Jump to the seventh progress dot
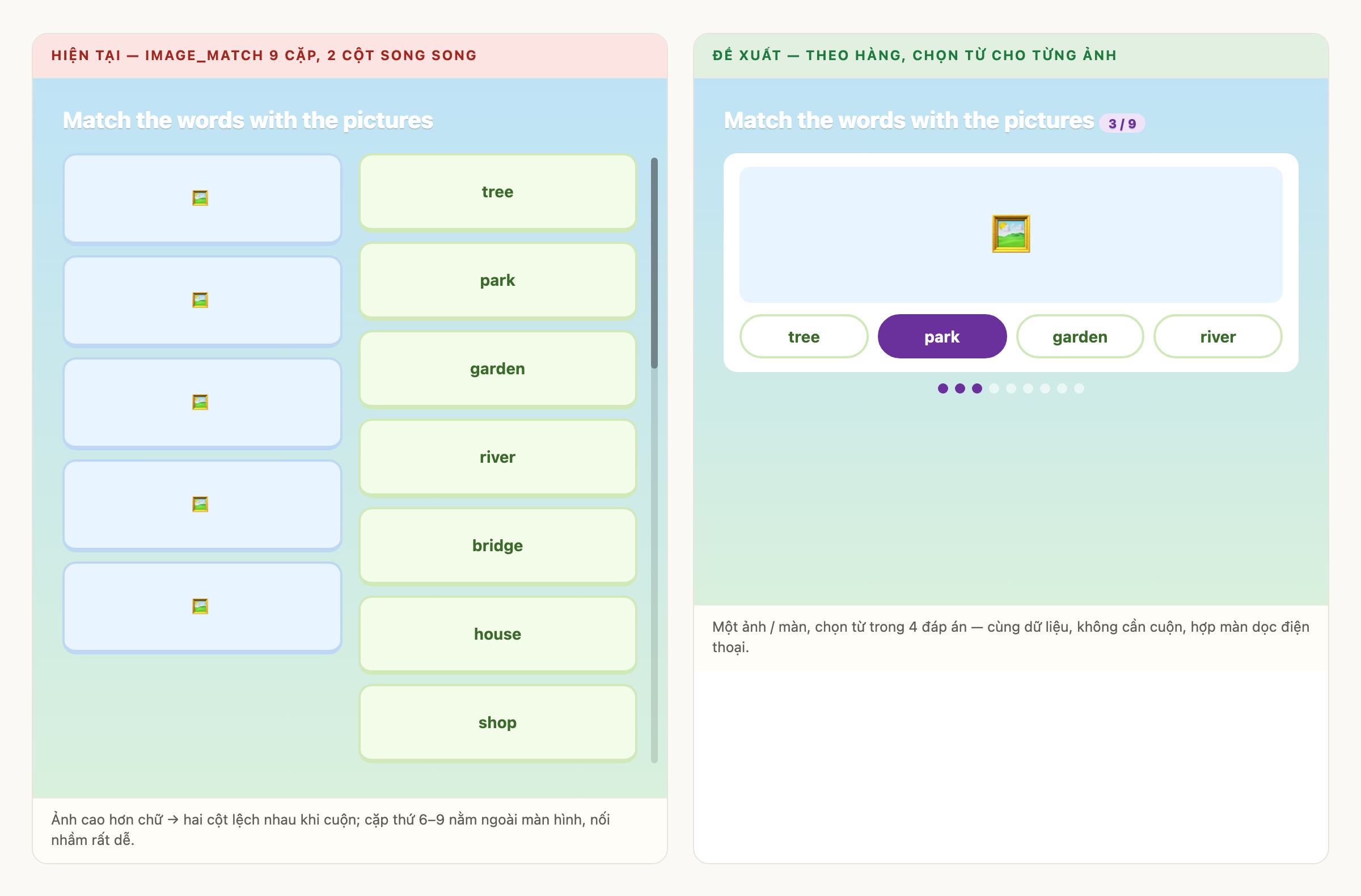Image resolution: width=1361 pixels, height=896 pixels. point(1045,389)
